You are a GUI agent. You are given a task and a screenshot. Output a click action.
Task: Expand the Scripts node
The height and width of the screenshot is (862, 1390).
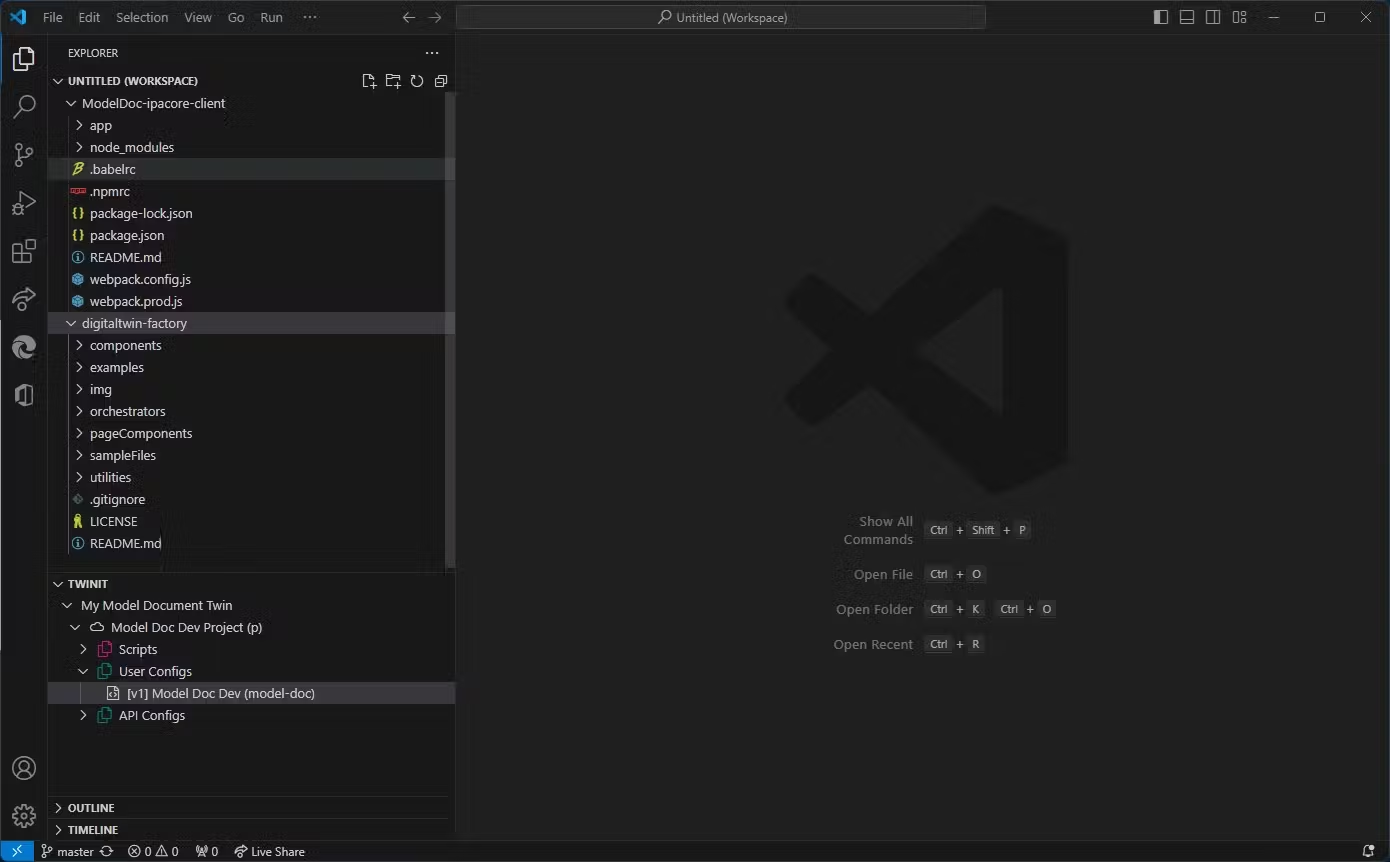84,649
